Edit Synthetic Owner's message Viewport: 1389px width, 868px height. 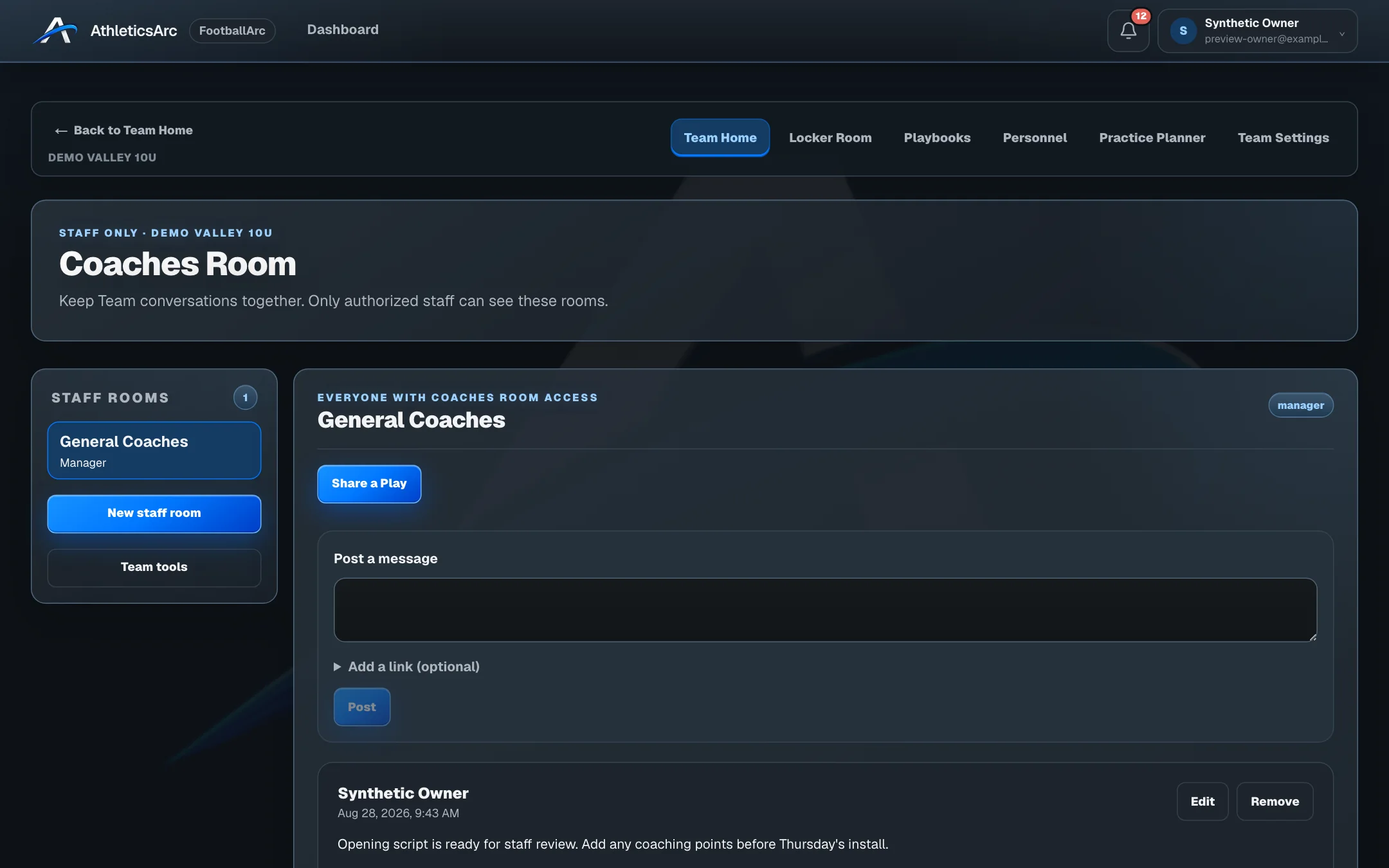pyautogui.click(x=1202, y=802)
